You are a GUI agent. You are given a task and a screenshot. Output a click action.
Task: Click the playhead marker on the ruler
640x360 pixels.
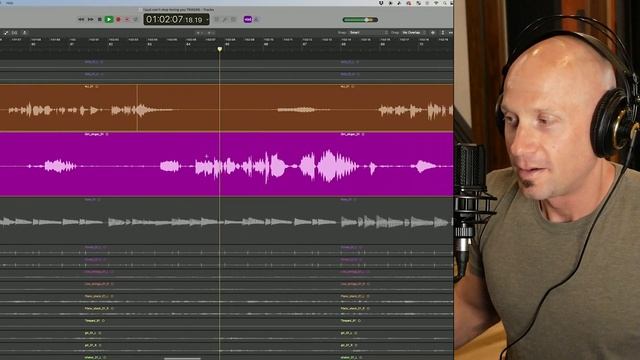220,49
